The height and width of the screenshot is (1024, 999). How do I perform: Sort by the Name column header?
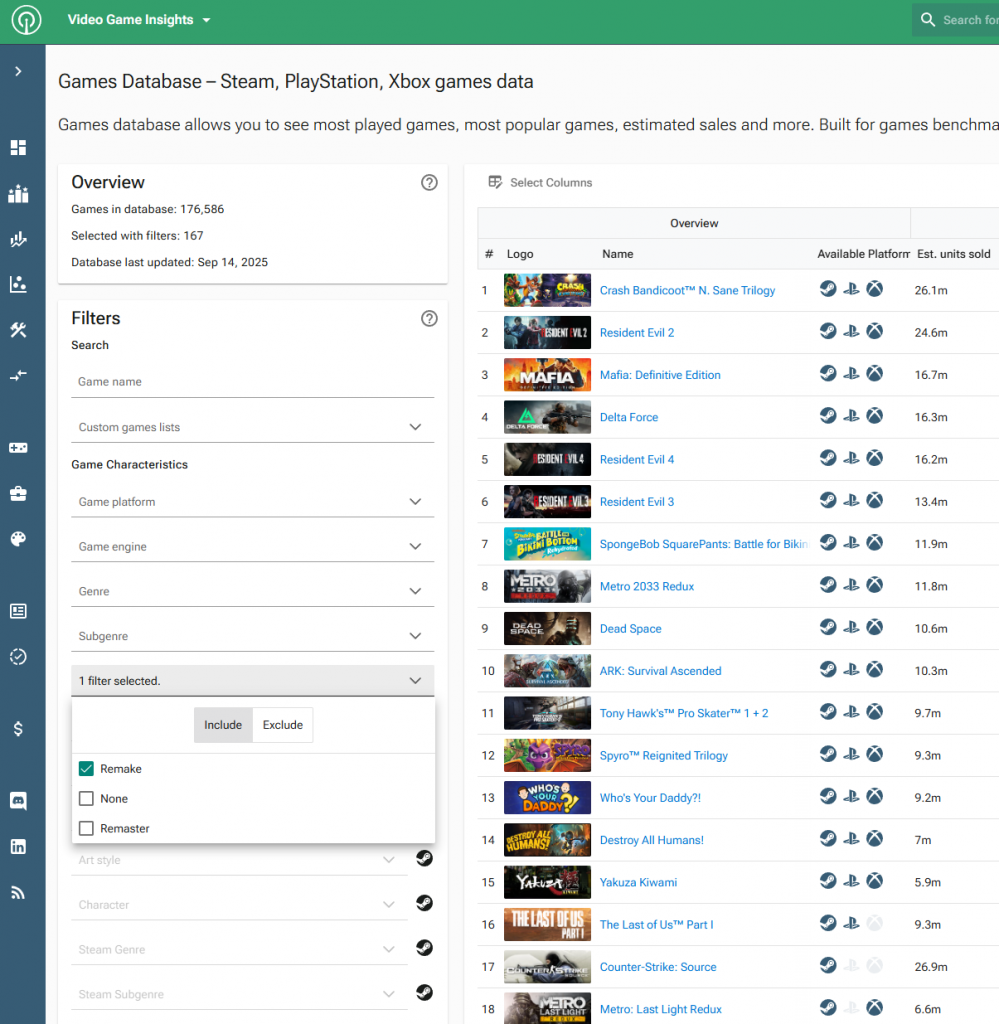point(618,254)
